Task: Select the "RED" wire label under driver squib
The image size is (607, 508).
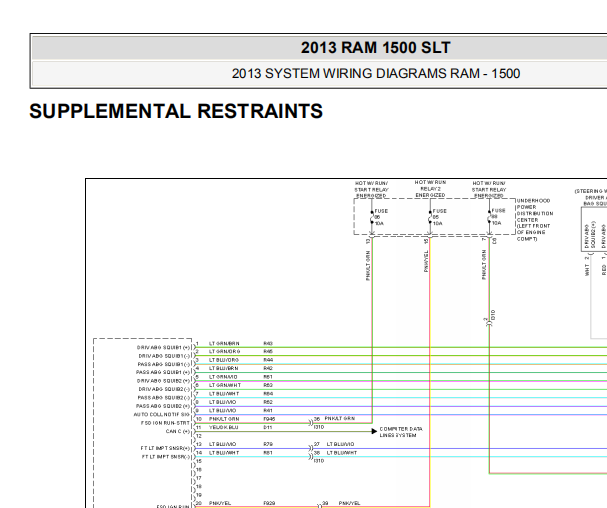Action: coord(604,270)
